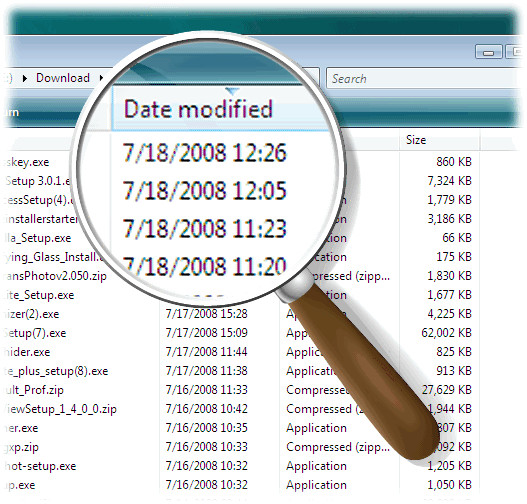Click the 860 KB size value

point(454,162)
